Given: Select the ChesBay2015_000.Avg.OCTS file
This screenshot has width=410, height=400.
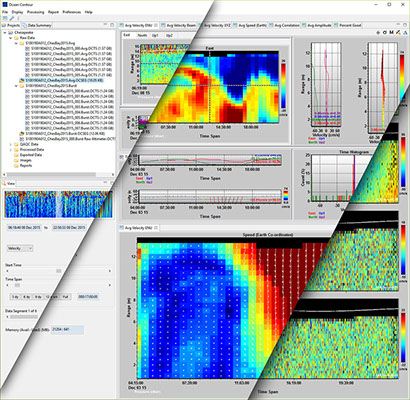Looking at the screenshot, I should coord(69,49).
